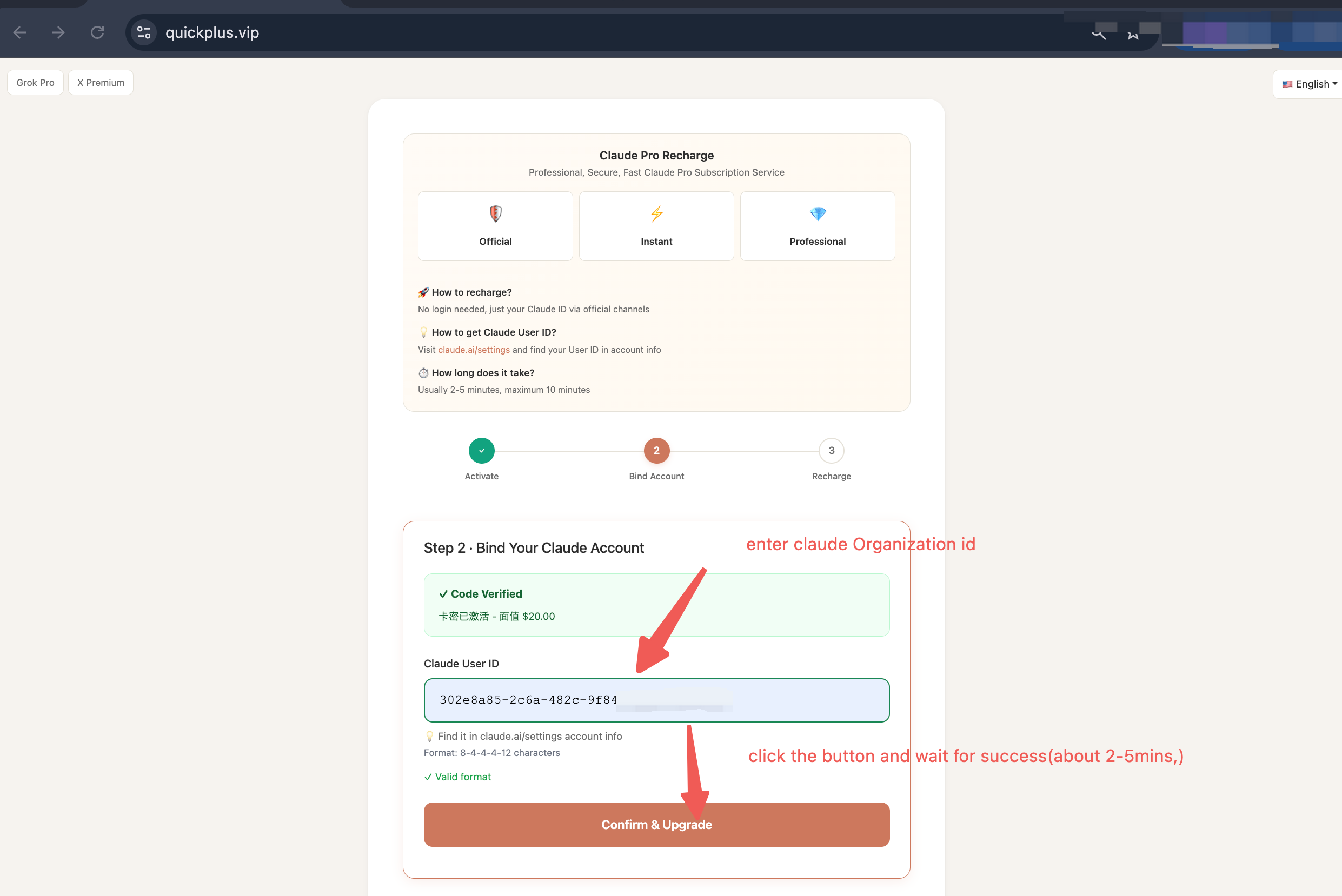Reload the page with refresh icon
Image resolution: width=1342 pixels, height=896 pixels.
pyautogui.click(x=97, y=32)
